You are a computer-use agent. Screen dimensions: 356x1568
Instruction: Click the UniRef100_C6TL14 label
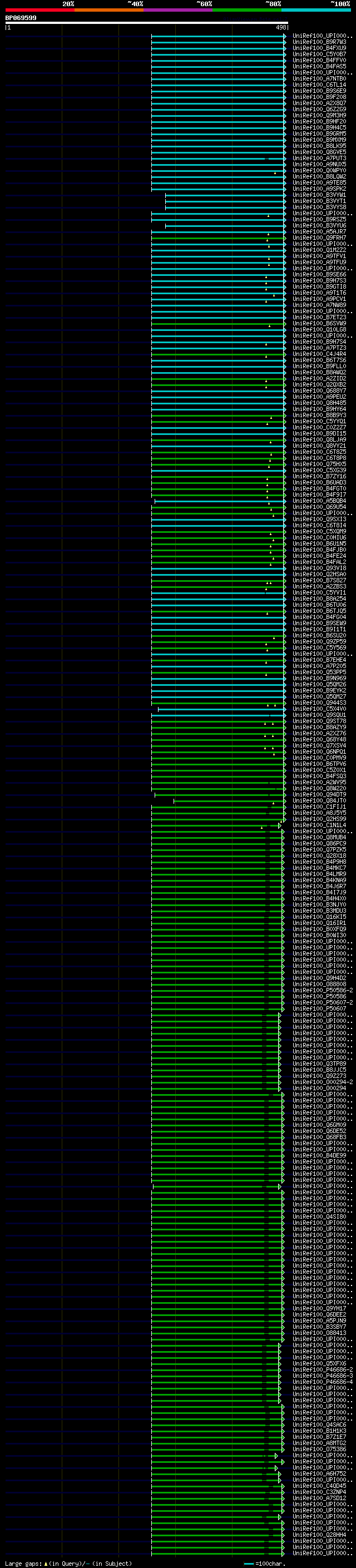[319, 85]
